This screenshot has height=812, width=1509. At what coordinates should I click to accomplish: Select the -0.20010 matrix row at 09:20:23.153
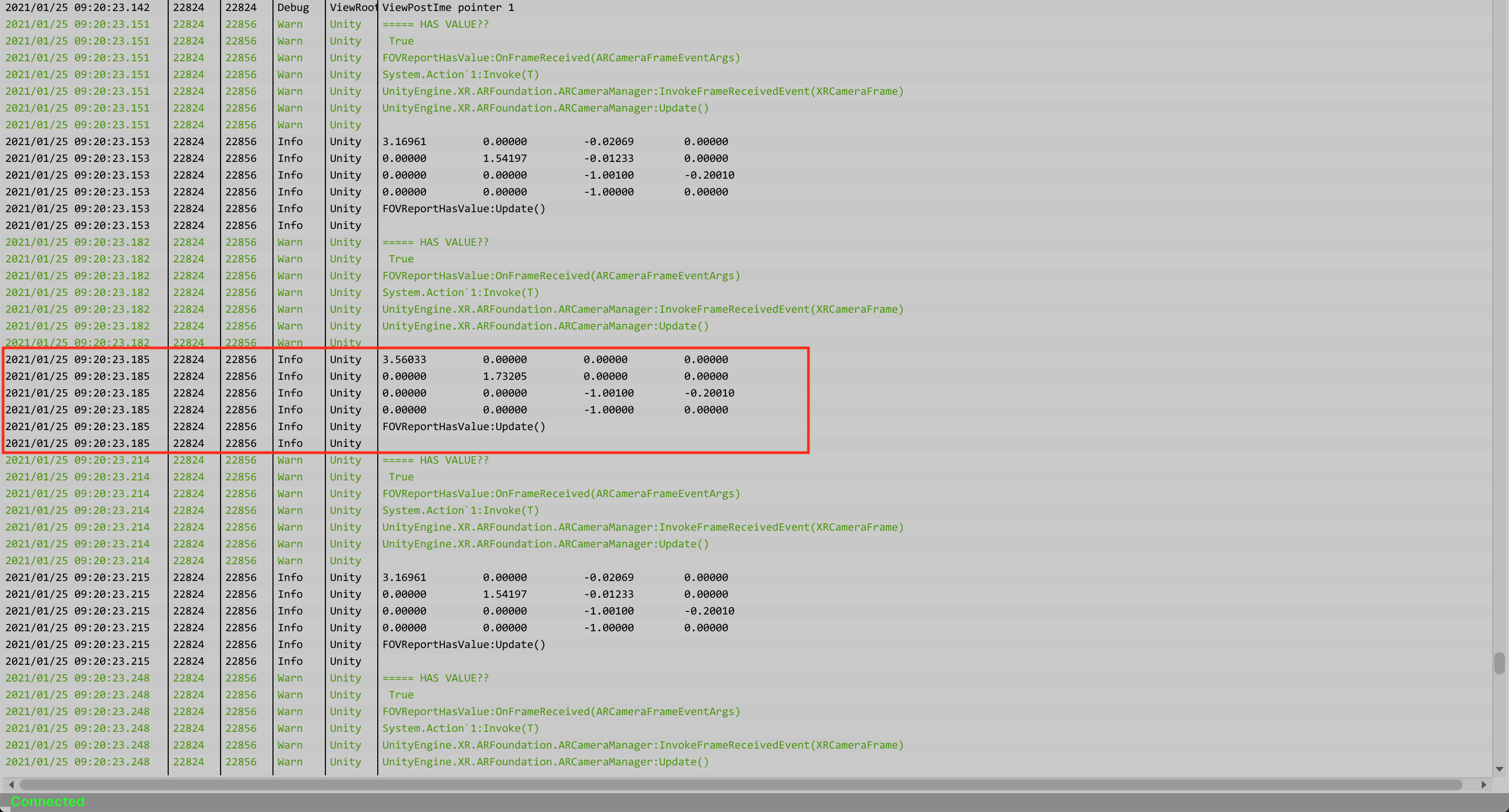pos(709,175)
